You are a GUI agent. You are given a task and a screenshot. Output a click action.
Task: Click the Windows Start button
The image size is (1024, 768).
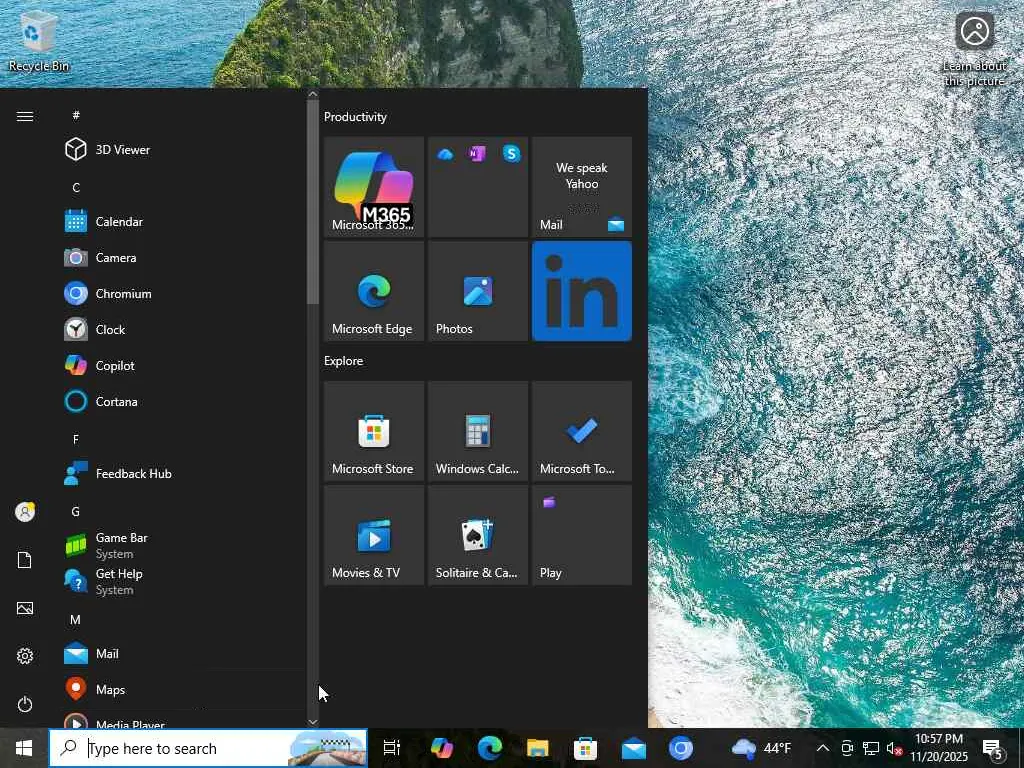tap(24, 748)
